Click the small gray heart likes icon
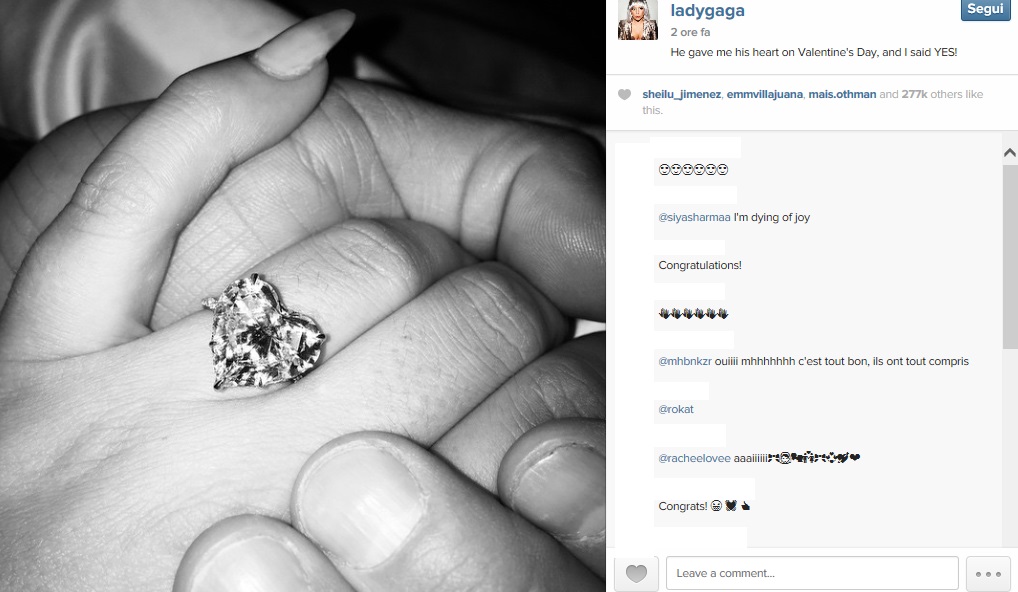Image resolution: width=1018 pixels, height=592 pixels. pyautogui.click(x=624, y=94)
